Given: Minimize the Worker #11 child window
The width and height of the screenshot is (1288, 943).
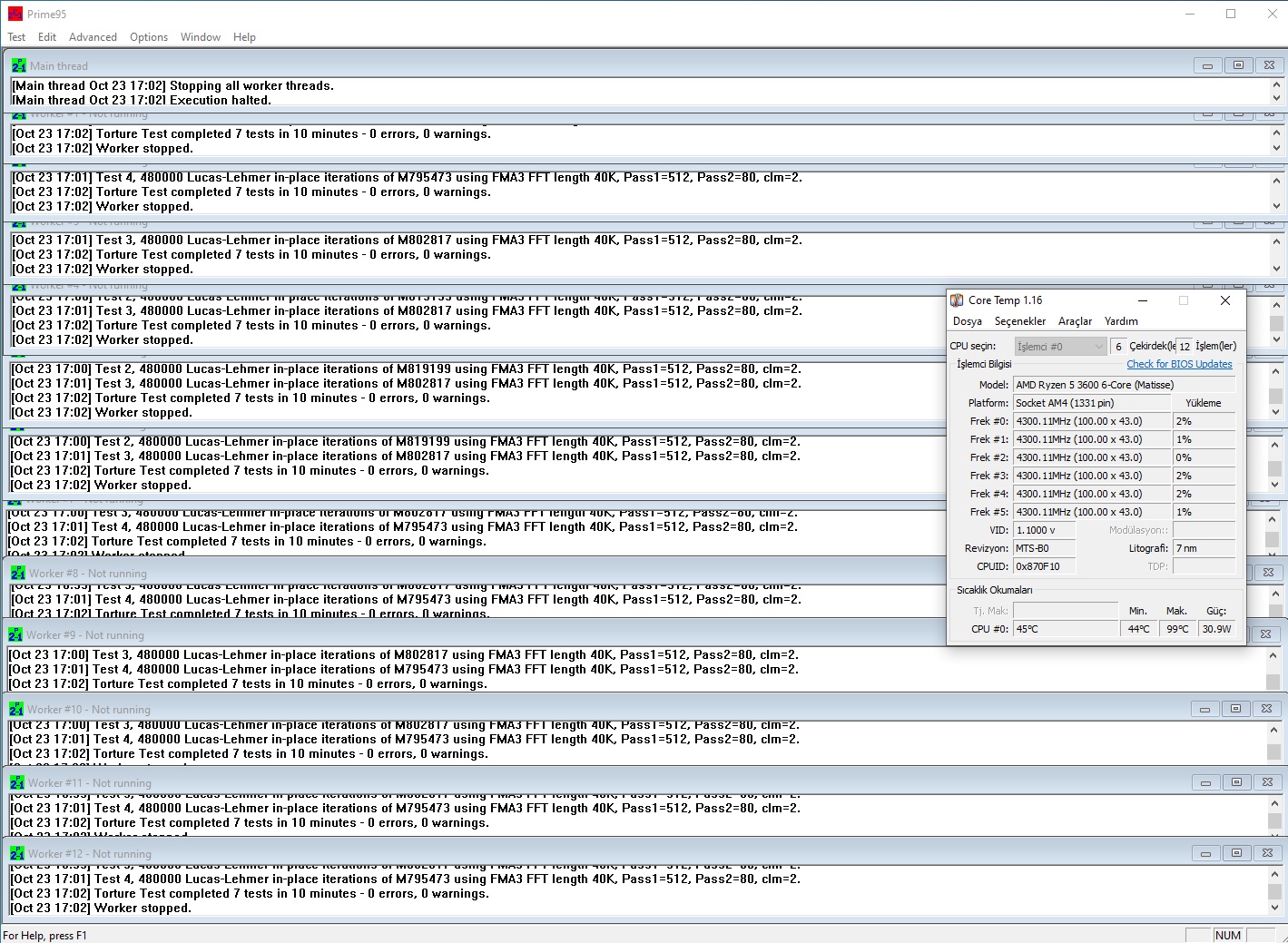Looking at the screenshot, I should [1205, 782].
